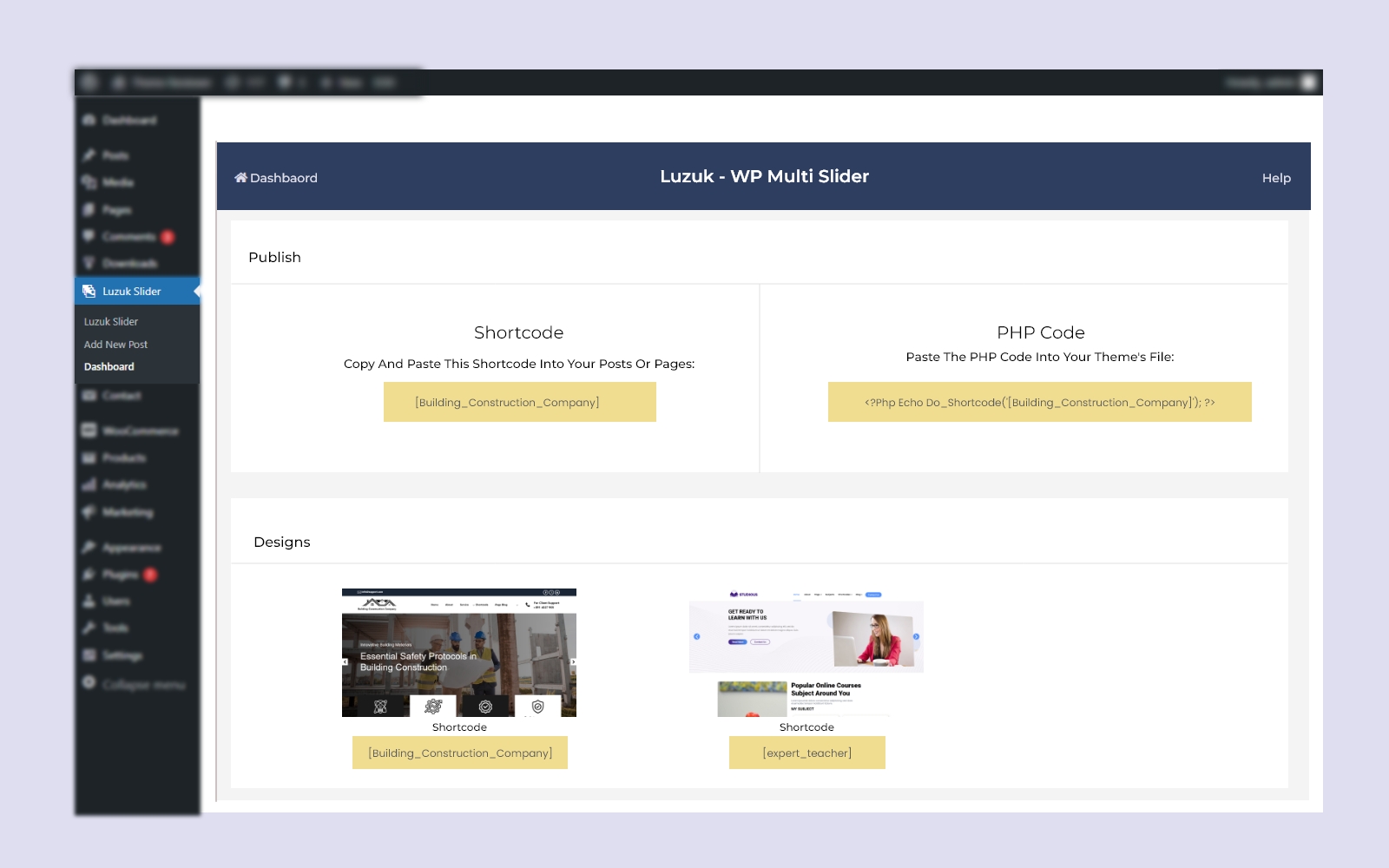Open Appearance via its paintbrush icon
The image size is (1389, 868).
point(89,548)
